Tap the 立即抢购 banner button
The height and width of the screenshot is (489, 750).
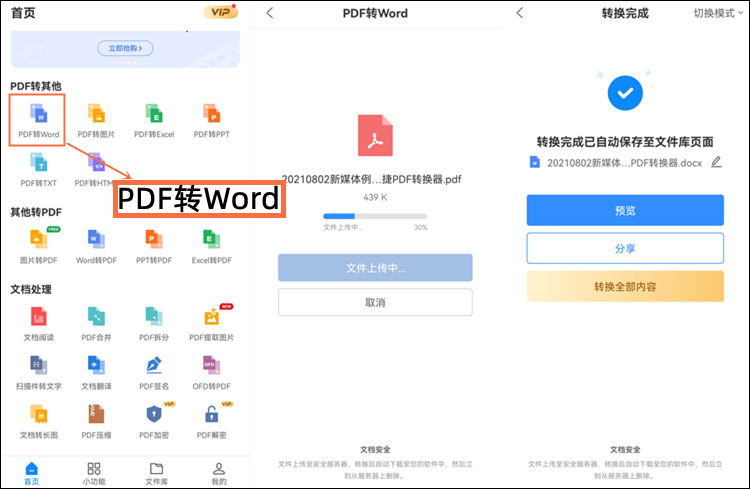click(125, 48)
